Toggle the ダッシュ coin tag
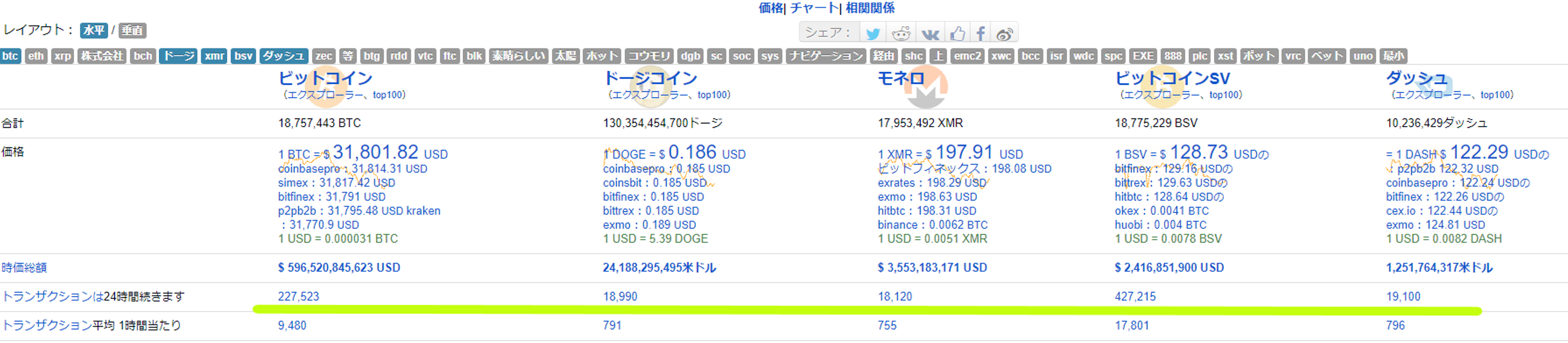This screenshot has height=343, width=1568. [284, 56]
